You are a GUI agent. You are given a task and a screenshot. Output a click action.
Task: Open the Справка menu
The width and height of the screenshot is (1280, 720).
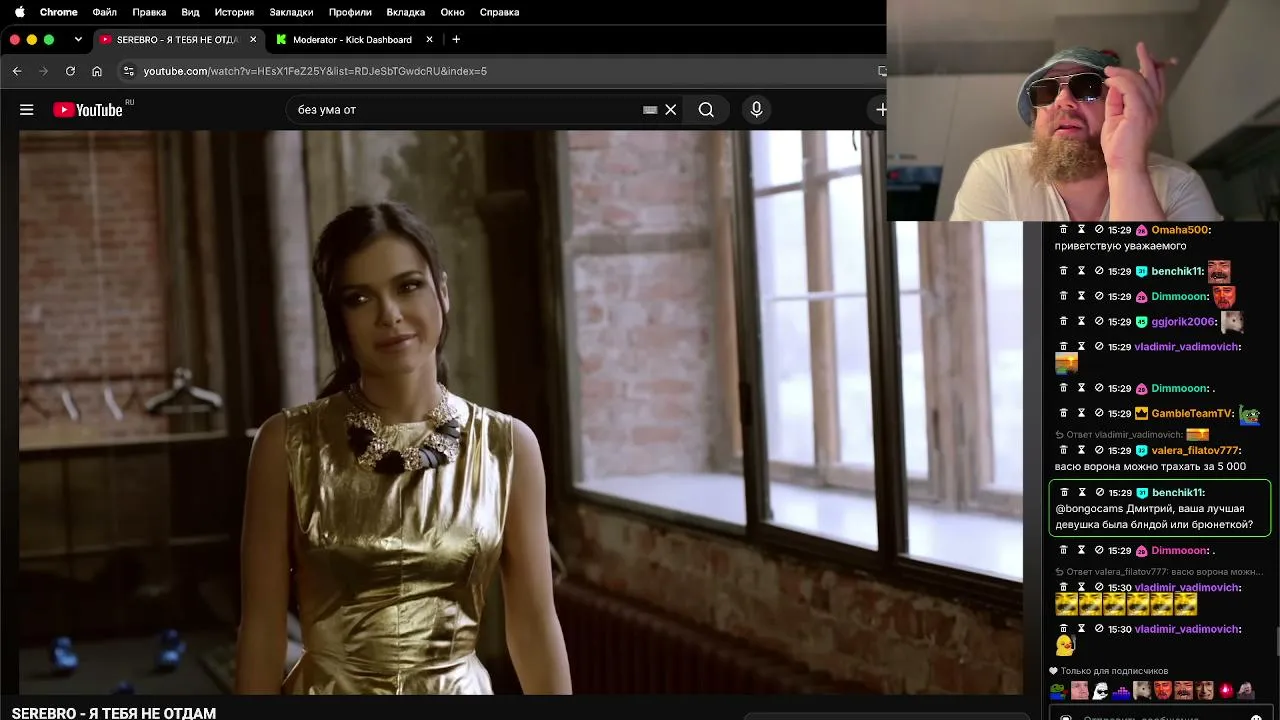pos(499,12)
